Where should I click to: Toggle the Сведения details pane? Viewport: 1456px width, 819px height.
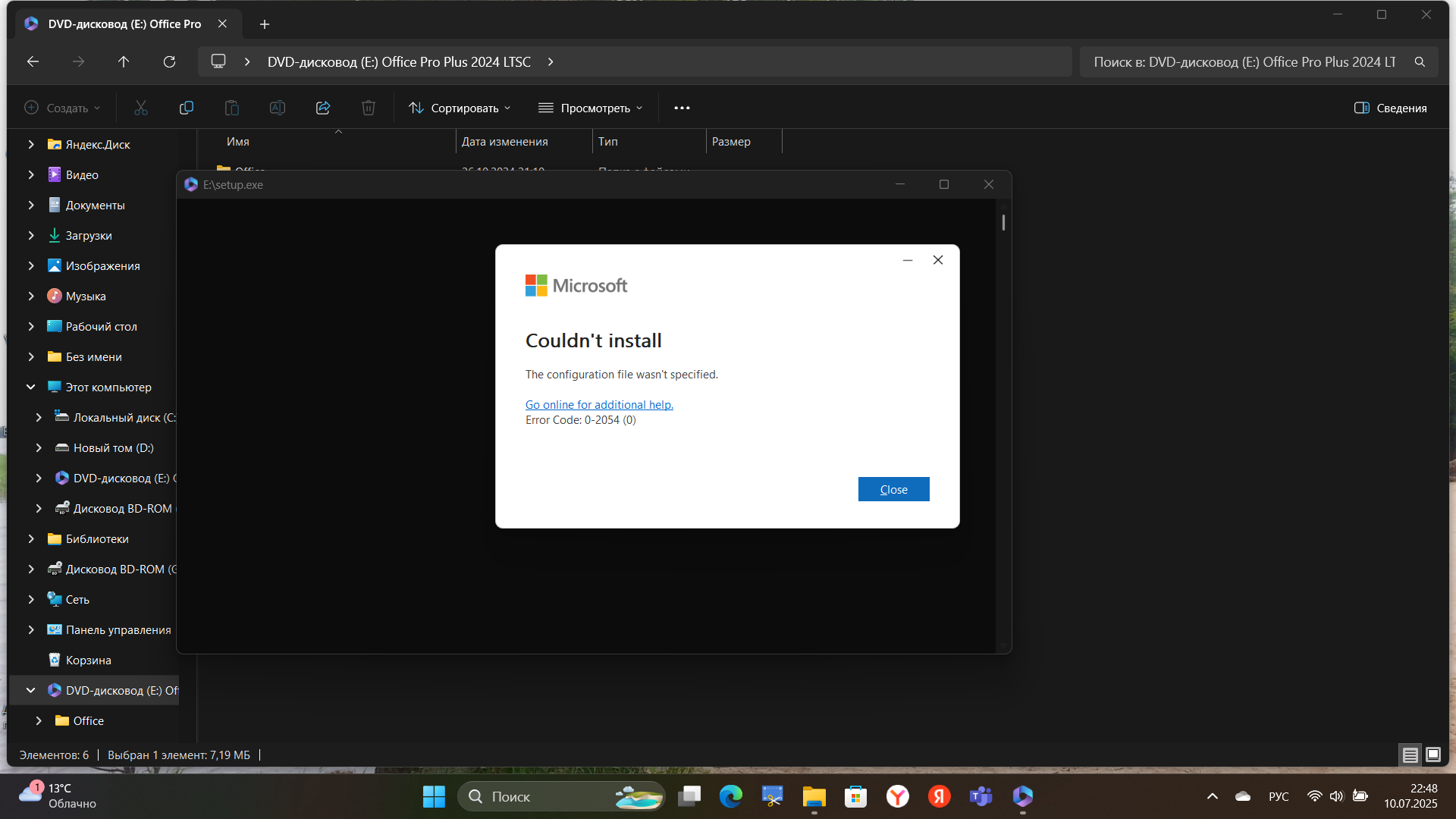(1391, 108)
